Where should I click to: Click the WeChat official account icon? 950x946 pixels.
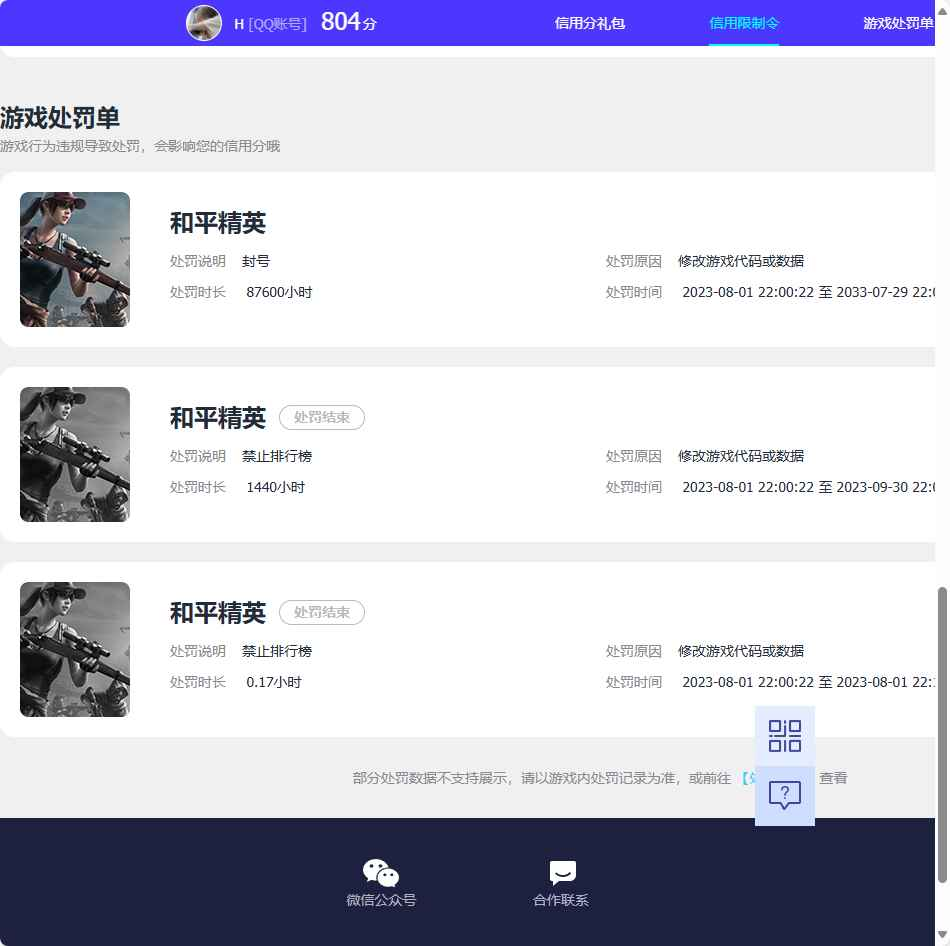380,873
